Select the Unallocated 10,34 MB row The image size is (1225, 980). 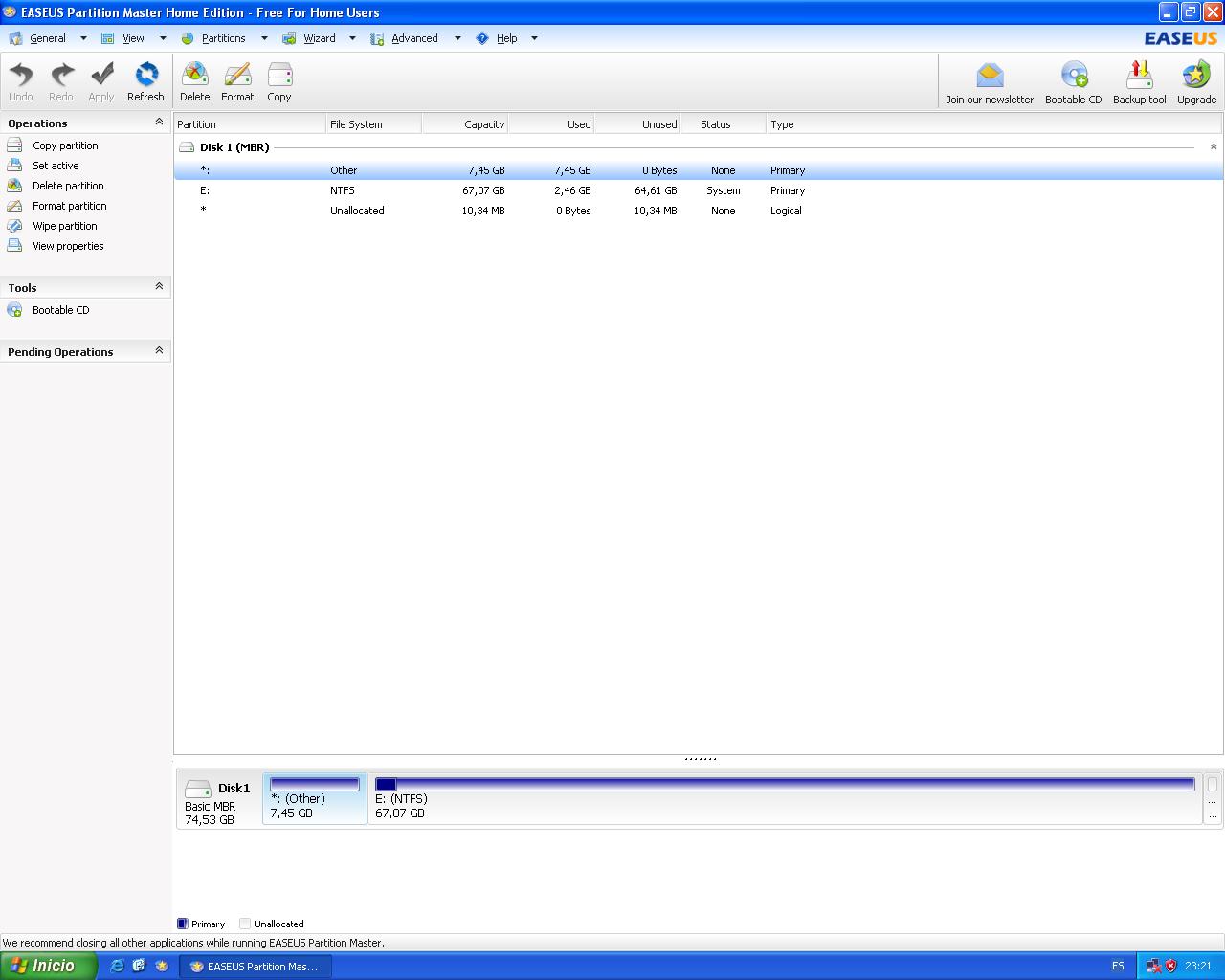[x=698, y=211]
